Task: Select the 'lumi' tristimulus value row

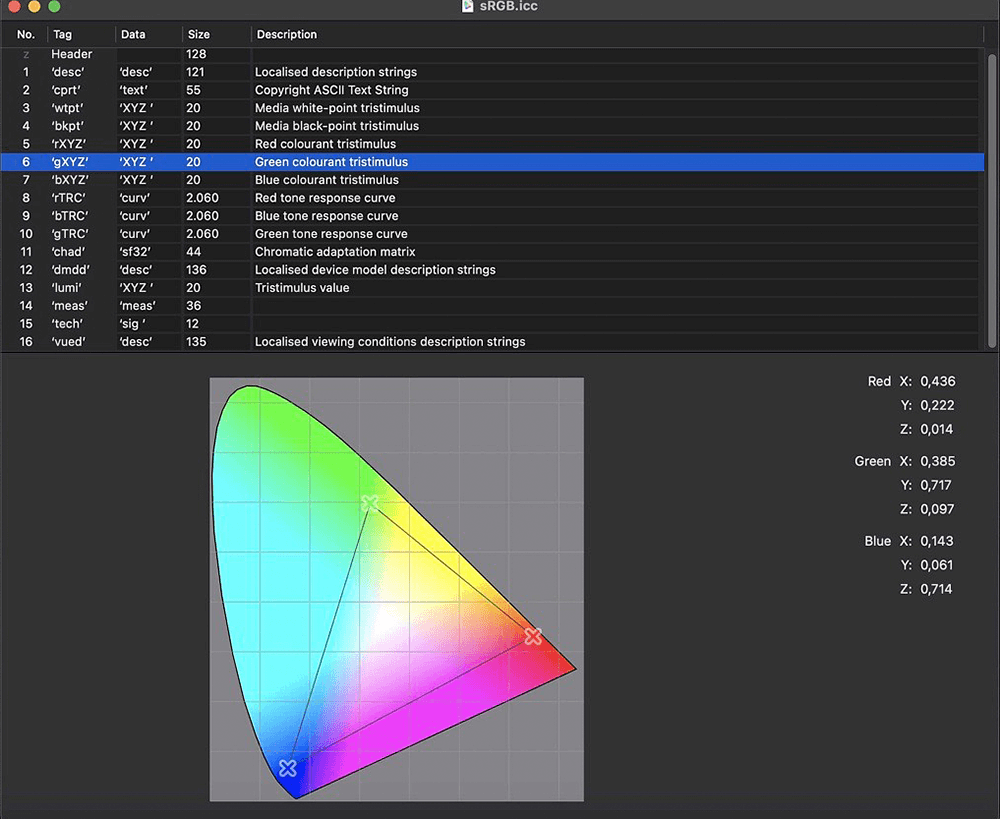Action: point(492,288)
